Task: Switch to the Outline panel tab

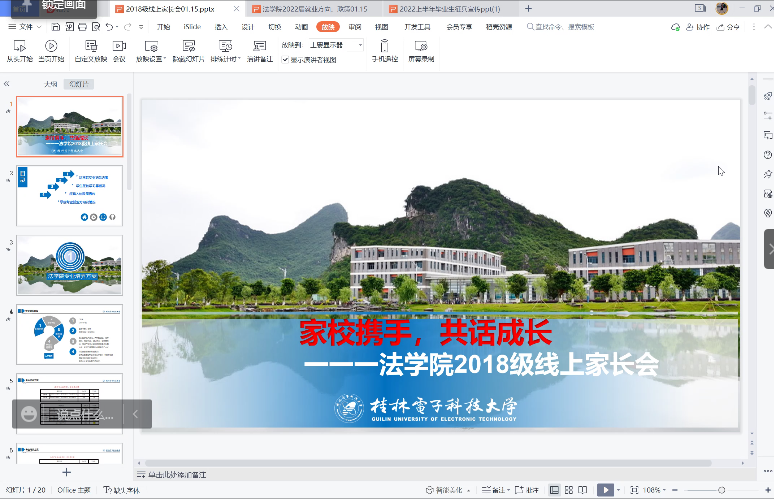Action: (50, 85)
